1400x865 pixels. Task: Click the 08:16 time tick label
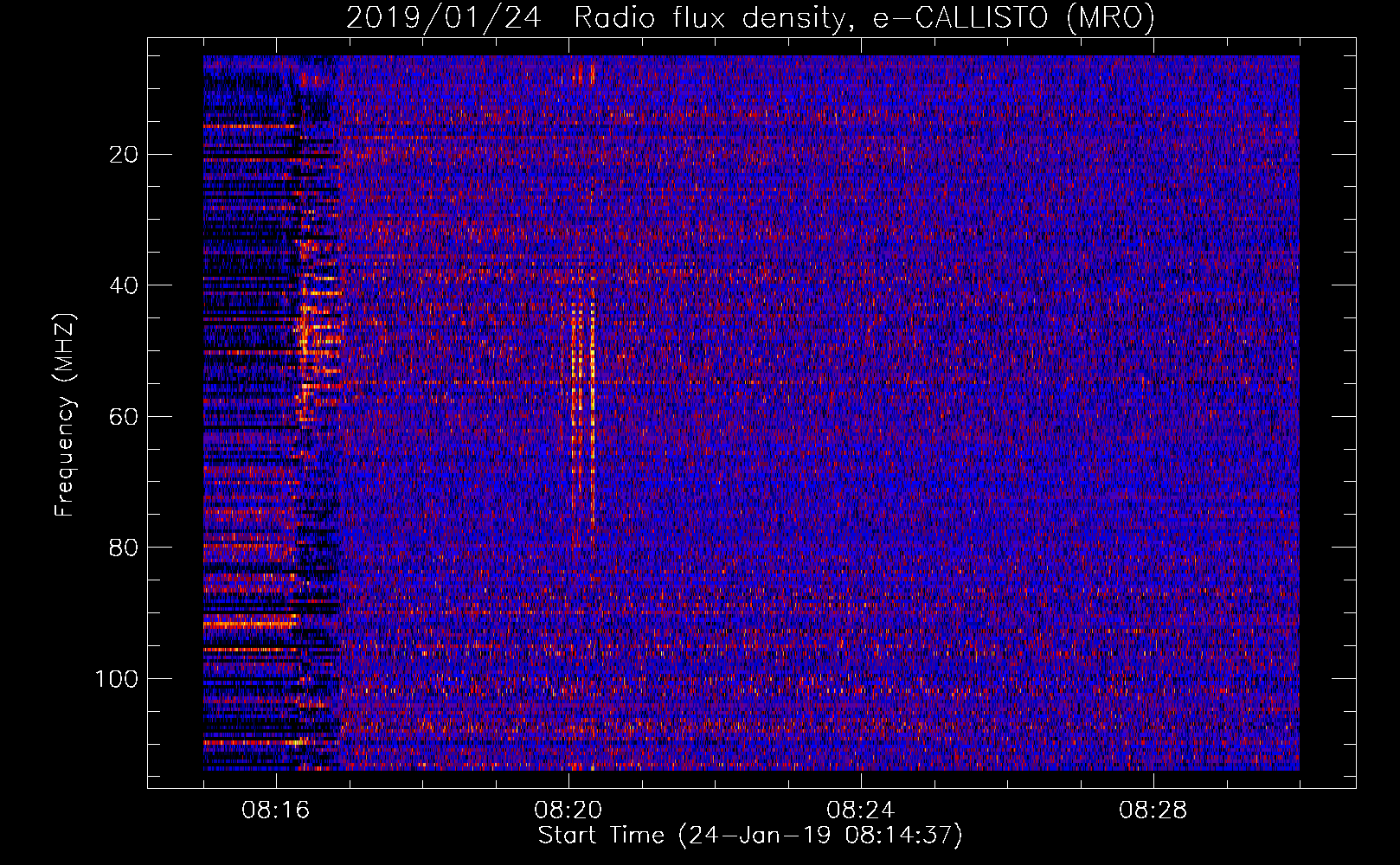pyautogui.click(x=276, y=811)
